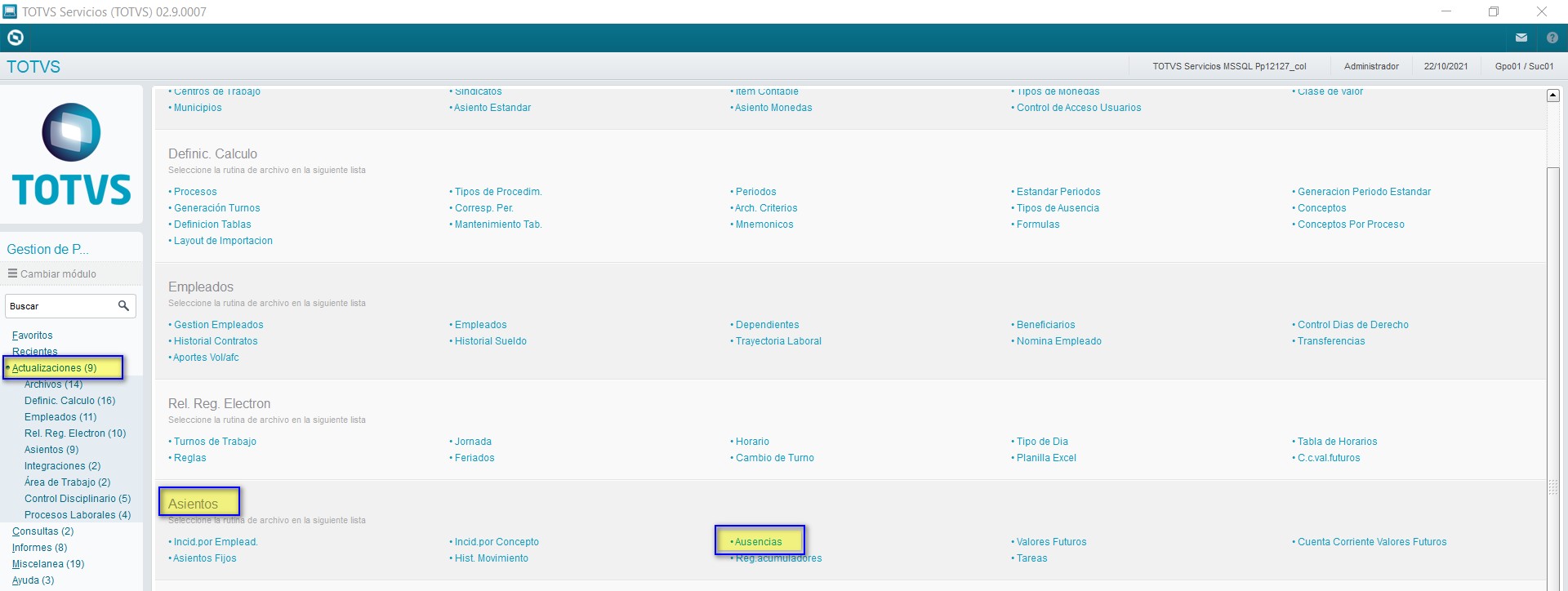Viewport: 1568px width, 591px height.
Task: Click the Cambiar módulo hamburger icon
Action: coord(13,273)
